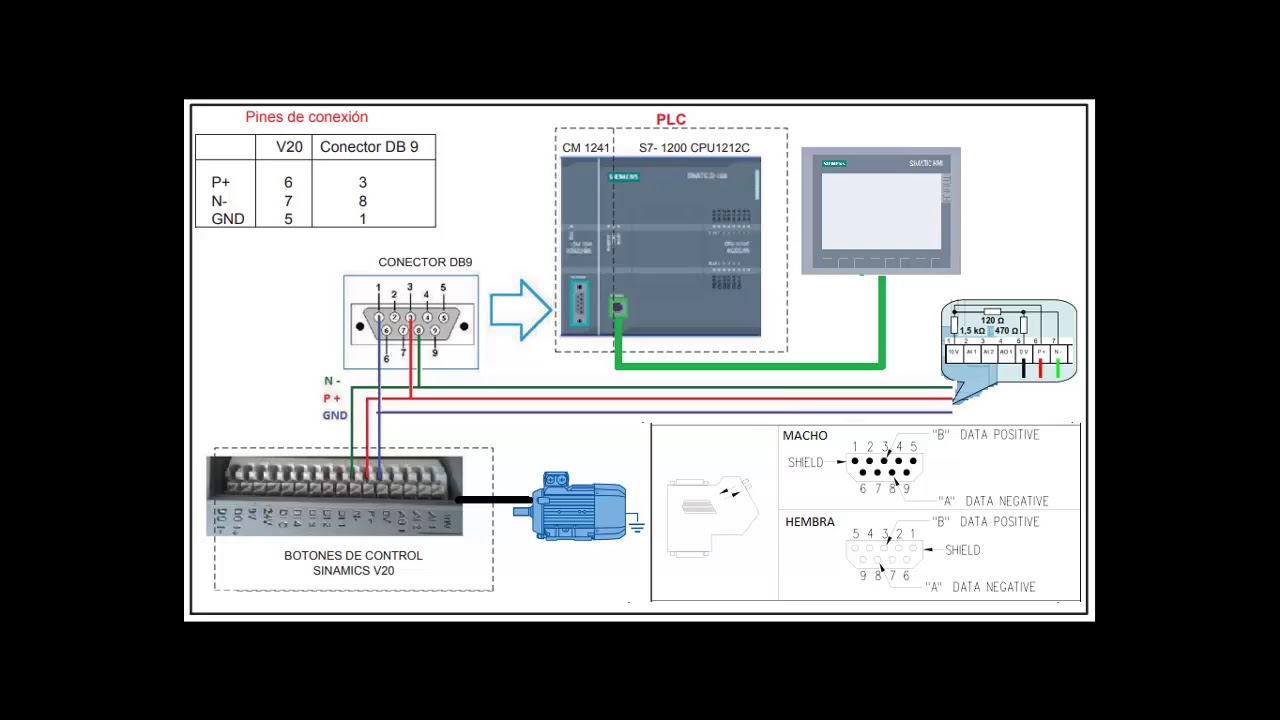Click the 'CM 1241' label
The height and width of the screenshot is (720, 1280).
tap(586, 148)
